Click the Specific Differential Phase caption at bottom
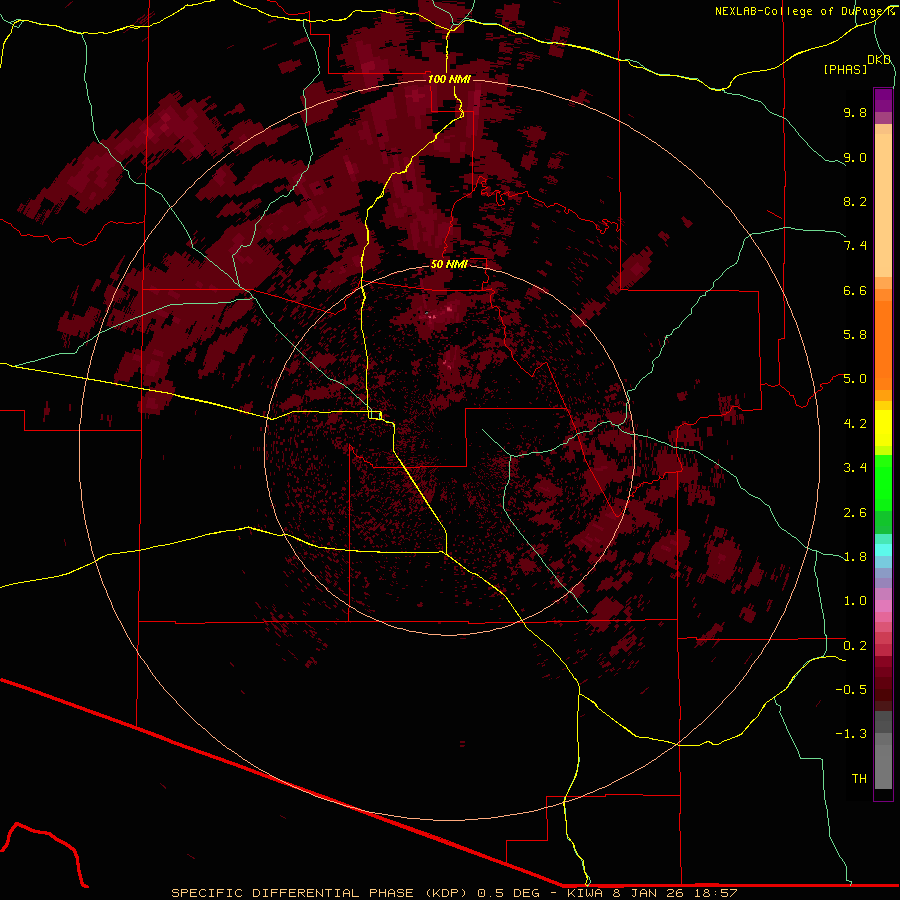 point(454,893)
